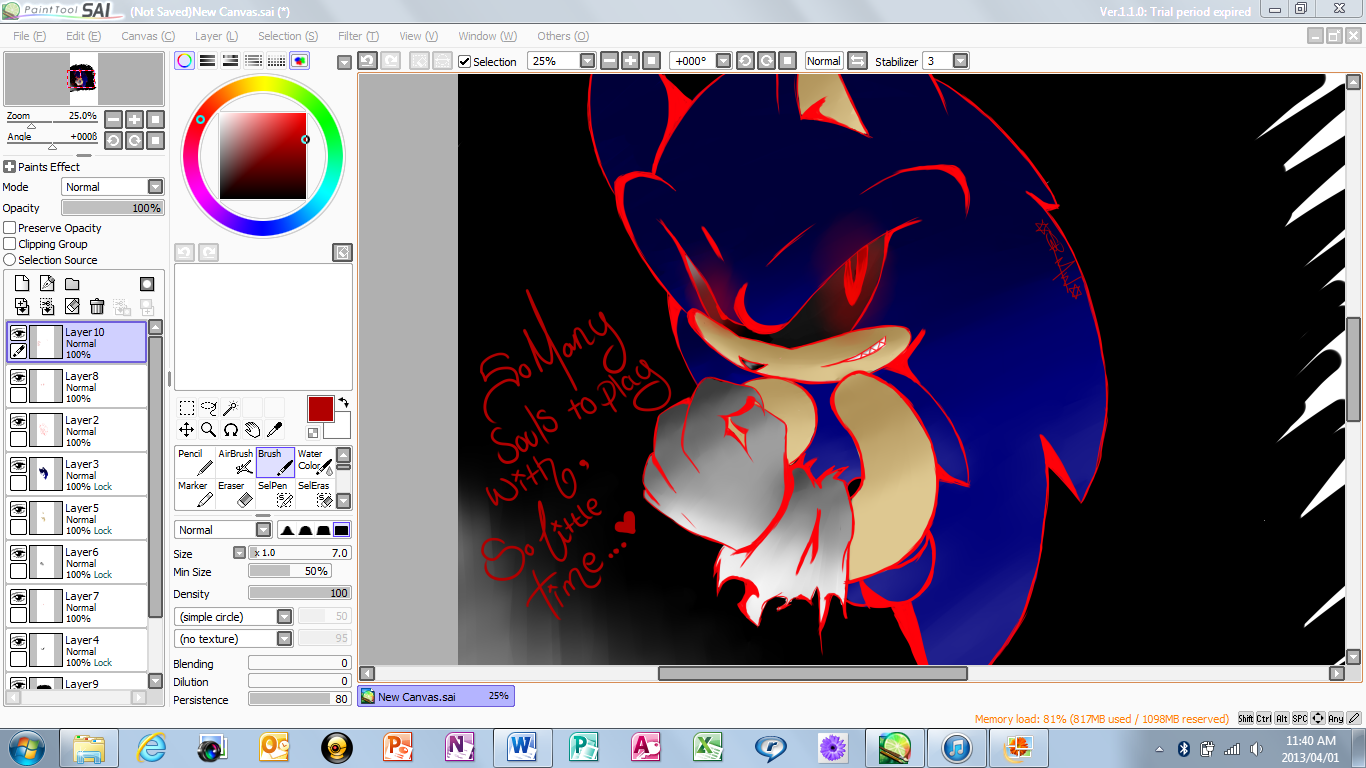
Task: Select the AirBrush tool
Action: pos(234,461)
